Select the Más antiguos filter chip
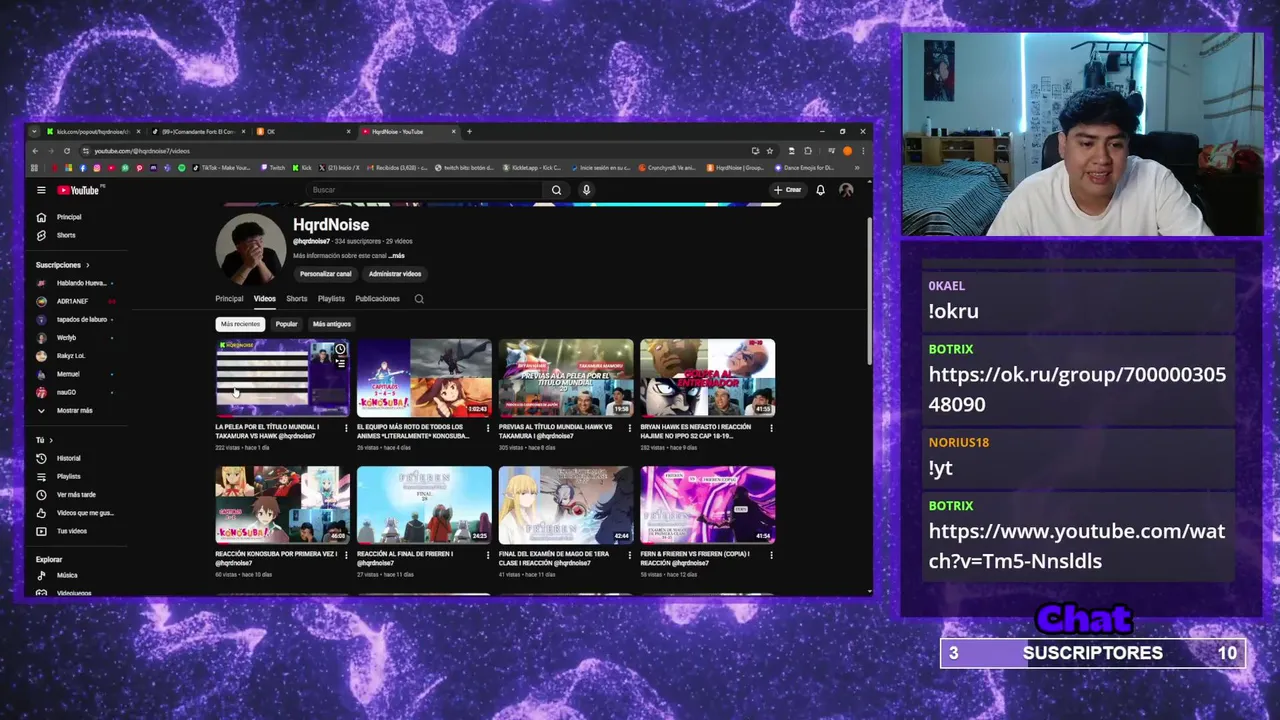Image resolution: width=1280 pixels, height=720 pixels. click(332, 324)
